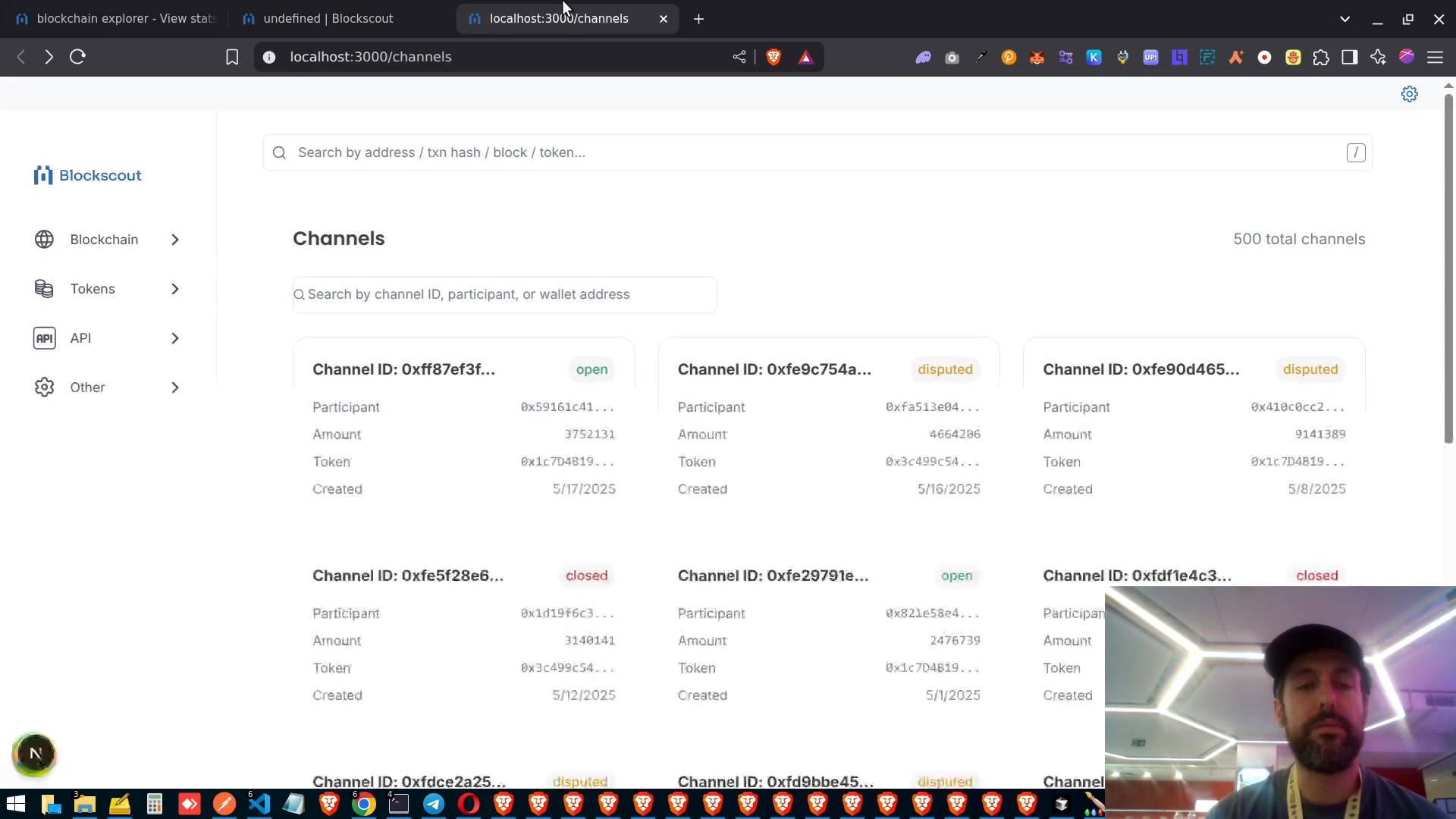Expand the Tokens menu chevron

(175, 289)
